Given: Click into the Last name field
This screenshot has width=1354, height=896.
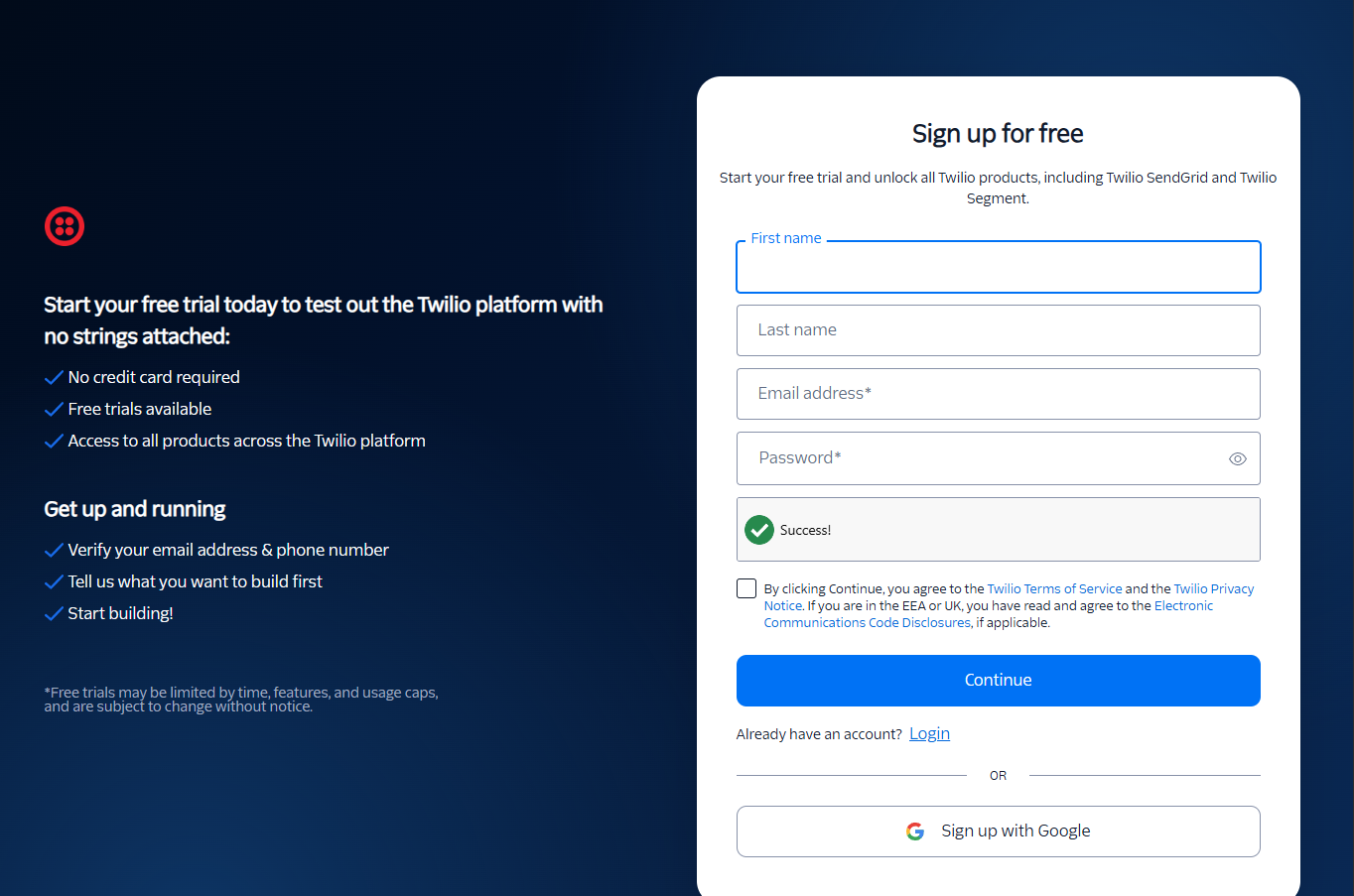Looking at the screenshot, I should [998, 330].
